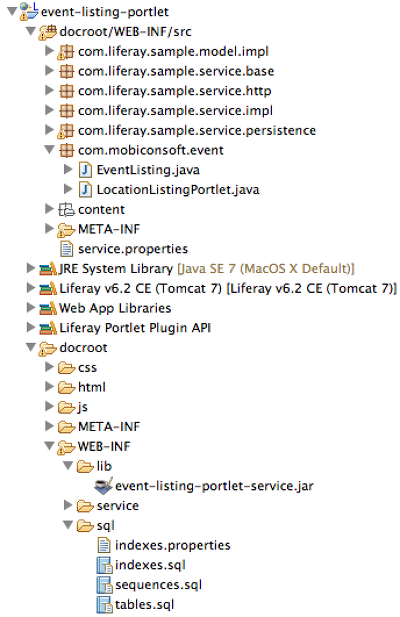The image size is (400, 617).
Task: Expand EventListing.java node
Action: 68,169
